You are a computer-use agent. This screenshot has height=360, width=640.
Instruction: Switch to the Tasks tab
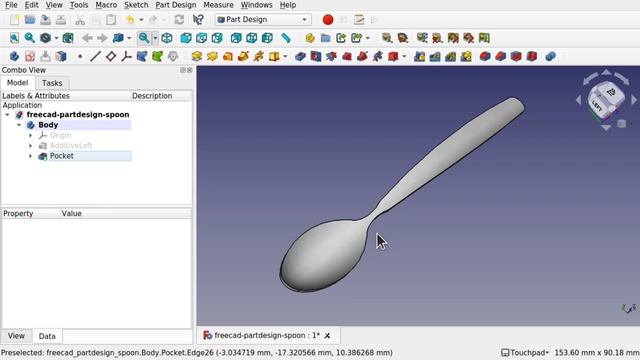[x=52, y=83]
